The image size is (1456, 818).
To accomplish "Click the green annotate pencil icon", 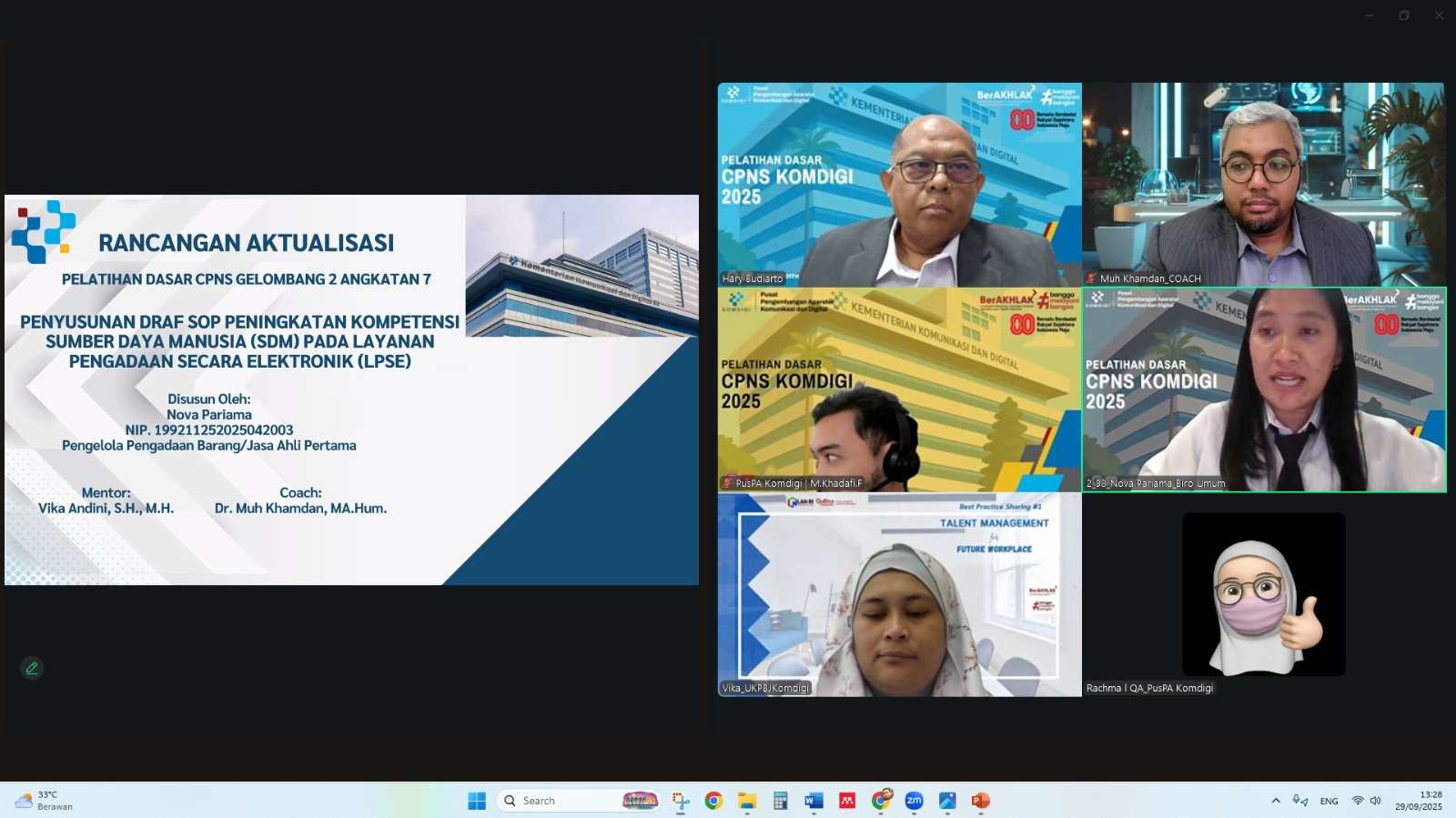I will 32,668.
